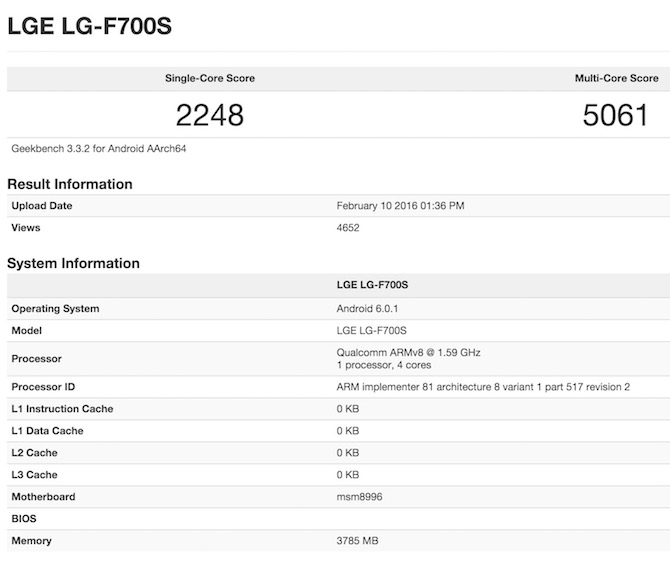Click the single-core score value 2248

[210, 116]
